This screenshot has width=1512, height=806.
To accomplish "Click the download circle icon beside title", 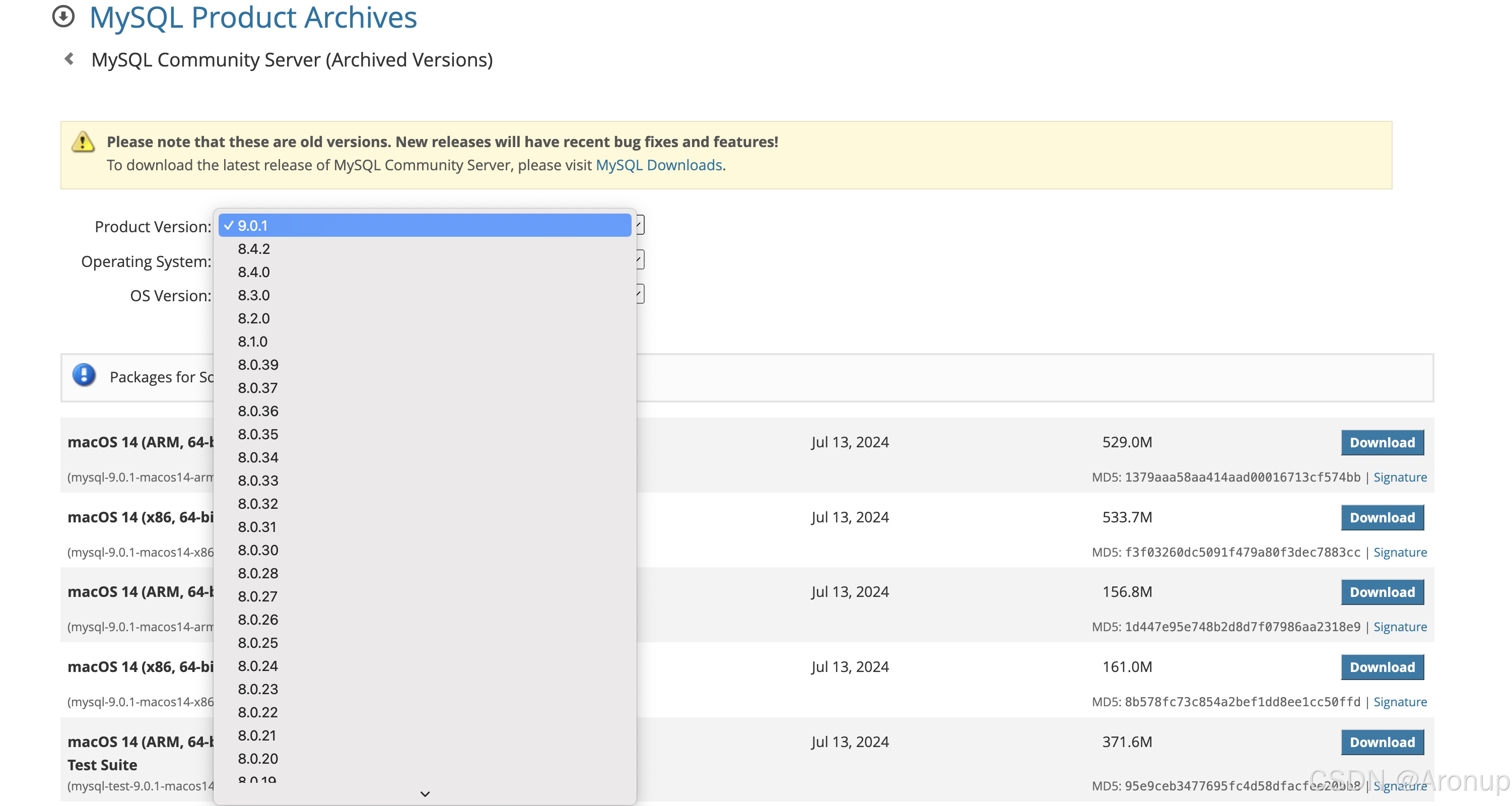I will 63,17.
